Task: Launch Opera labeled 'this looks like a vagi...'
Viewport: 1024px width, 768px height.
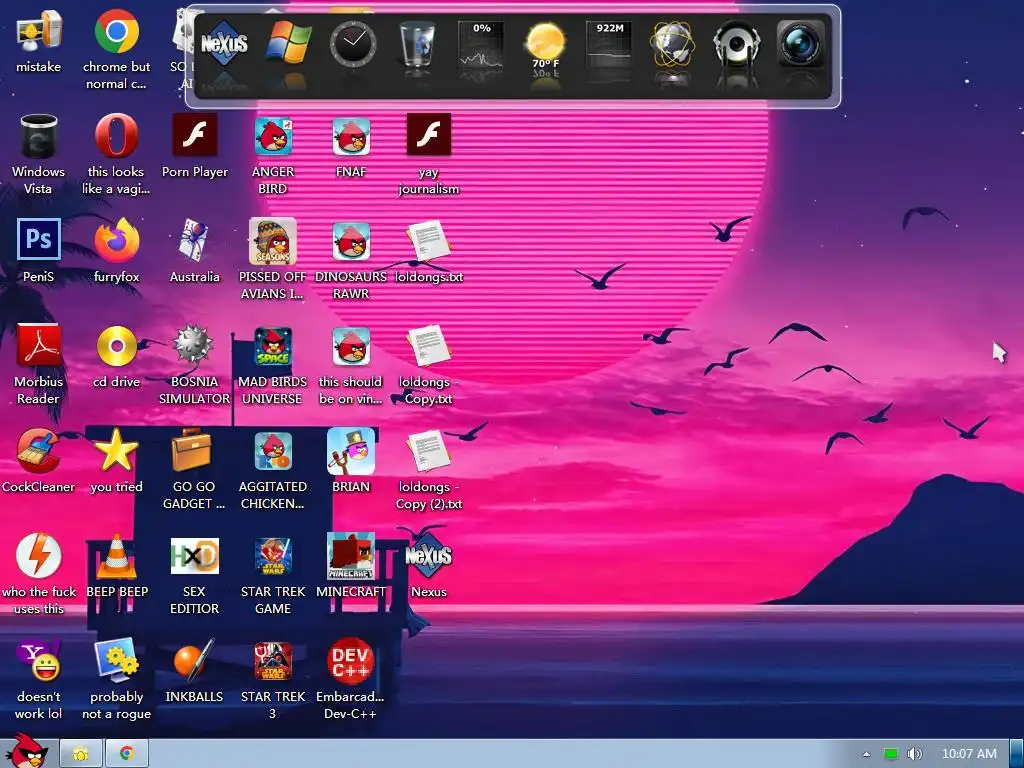Action: point(116,136)
